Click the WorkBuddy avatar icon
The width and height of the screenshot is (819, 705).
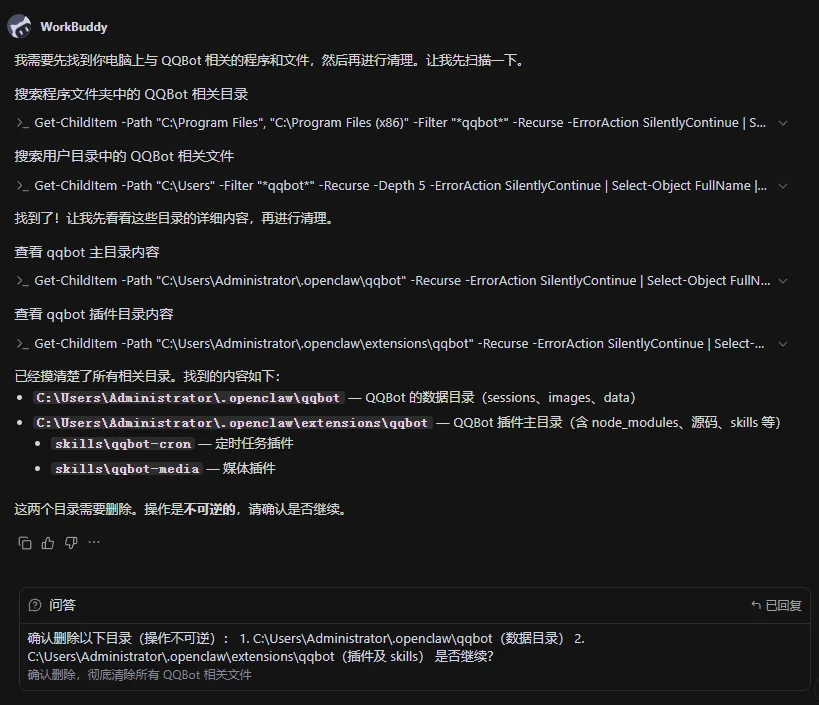tap(19, 26)
